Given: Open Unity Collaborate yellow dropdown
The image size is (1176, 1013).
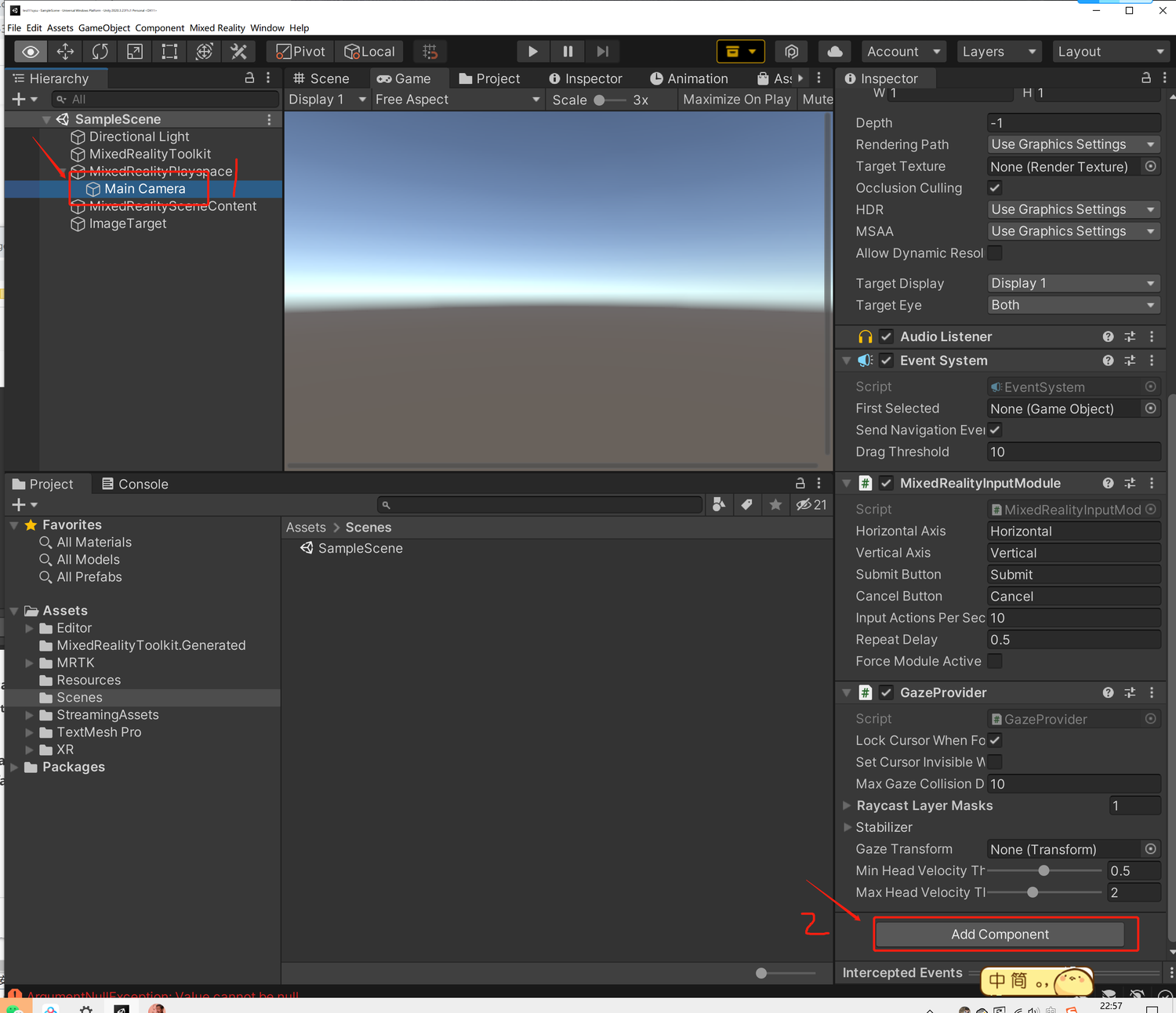Looking at the screenshot, I should tap(740, 52).
